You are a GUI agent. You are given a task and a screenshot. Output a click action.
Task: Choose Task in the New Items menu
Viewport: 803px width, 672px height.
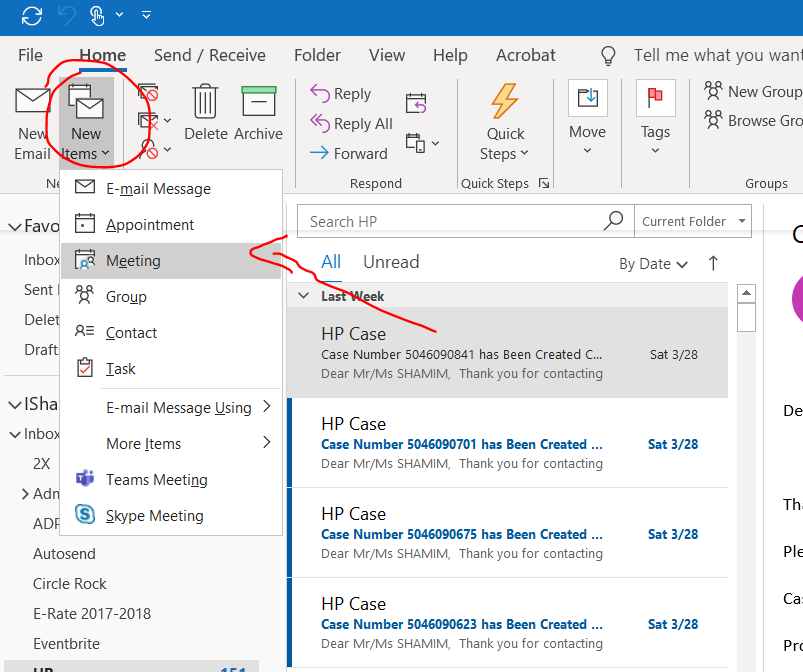pyautogui.click(x=171, y=369)
